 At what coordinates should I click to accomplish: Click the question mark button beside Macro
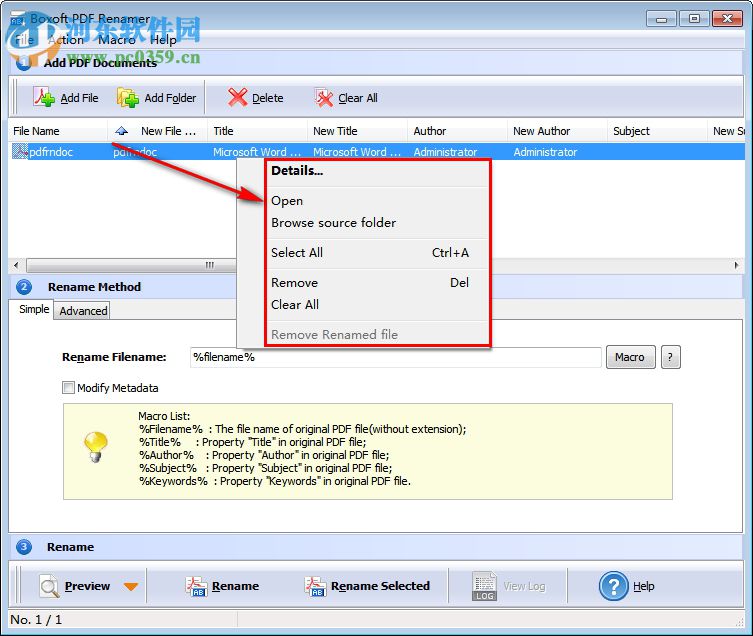pyautogui.click(x=670, y=357)
